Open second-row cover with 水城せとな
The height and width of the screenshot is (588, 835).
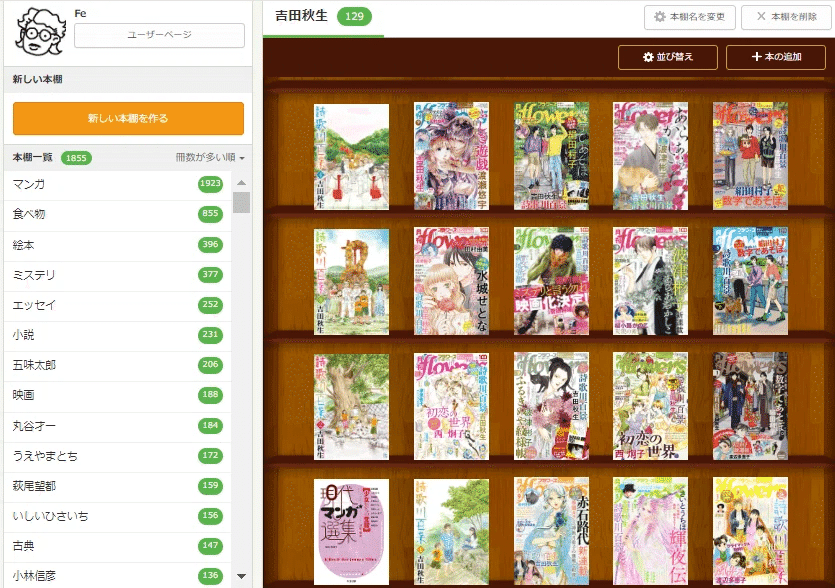pyautogui.click(x=451, y=281)
